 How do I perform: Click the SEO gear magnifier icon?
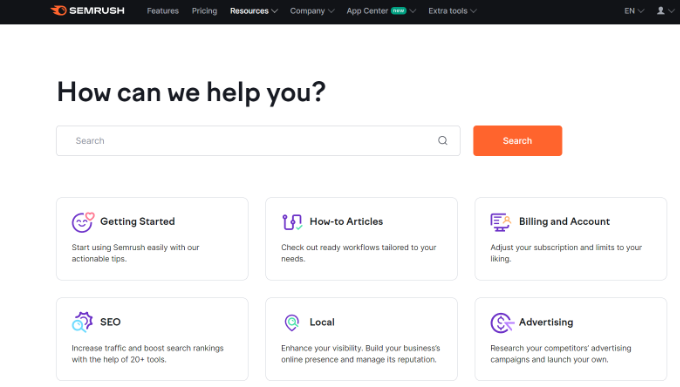click(82, 322)
